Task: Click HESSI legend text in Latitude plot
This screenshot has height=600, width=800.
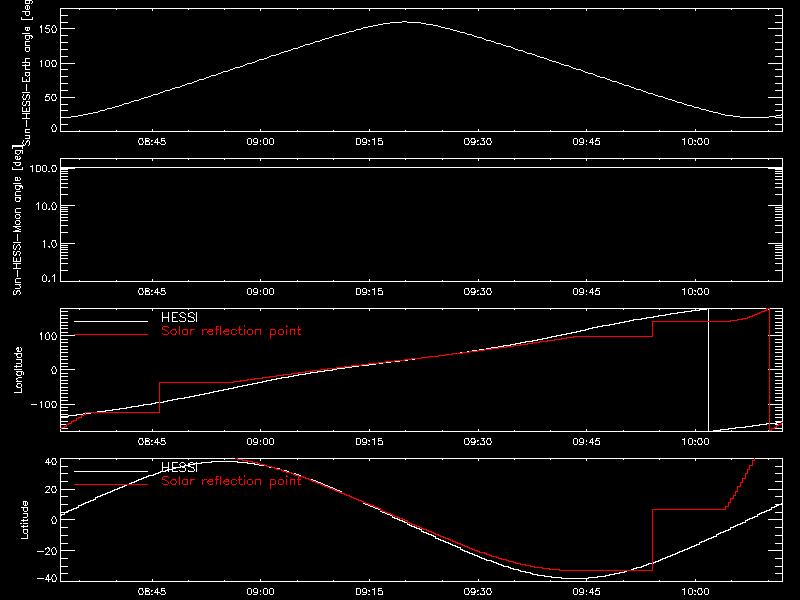Action: (x=179, y=467)
